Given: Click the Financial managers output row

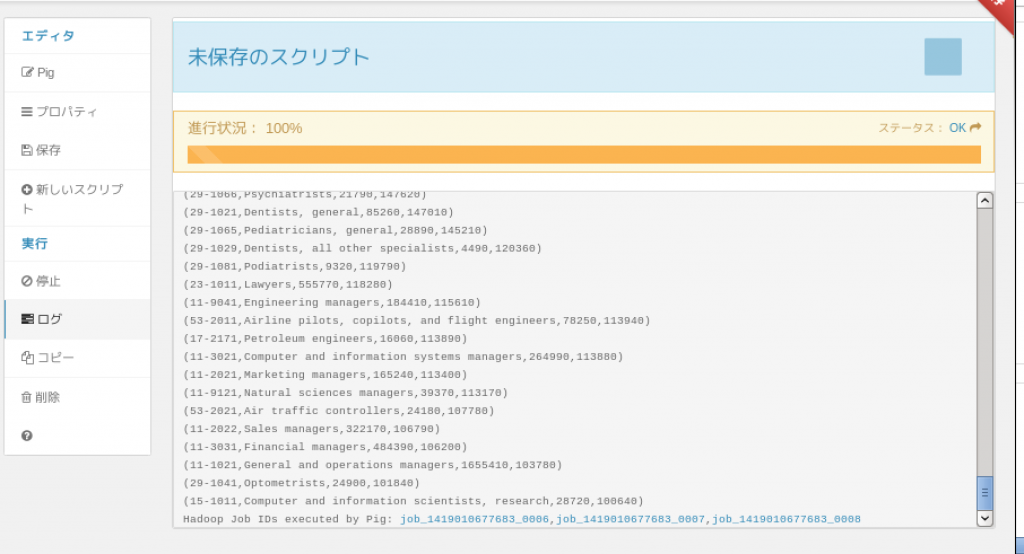Looking at the screenshot, I should [325, 448].
